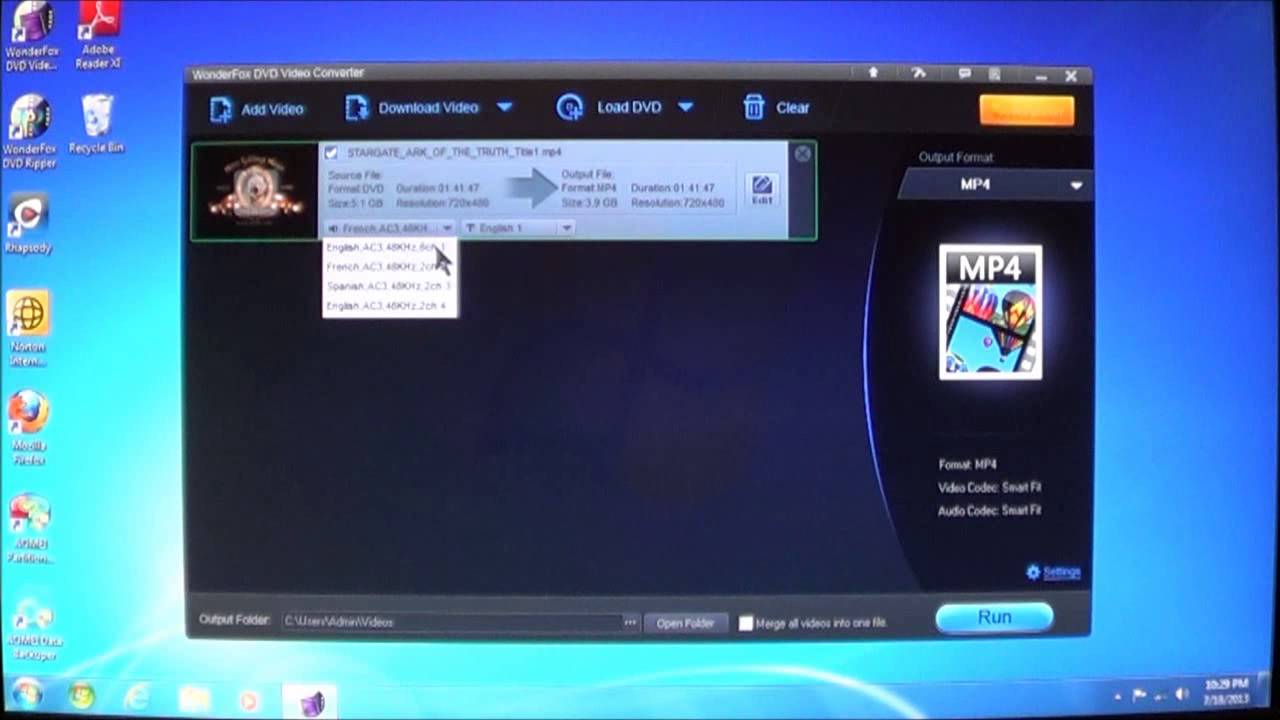Click the Clear label

pyautogui.click(x=793, y=108)
